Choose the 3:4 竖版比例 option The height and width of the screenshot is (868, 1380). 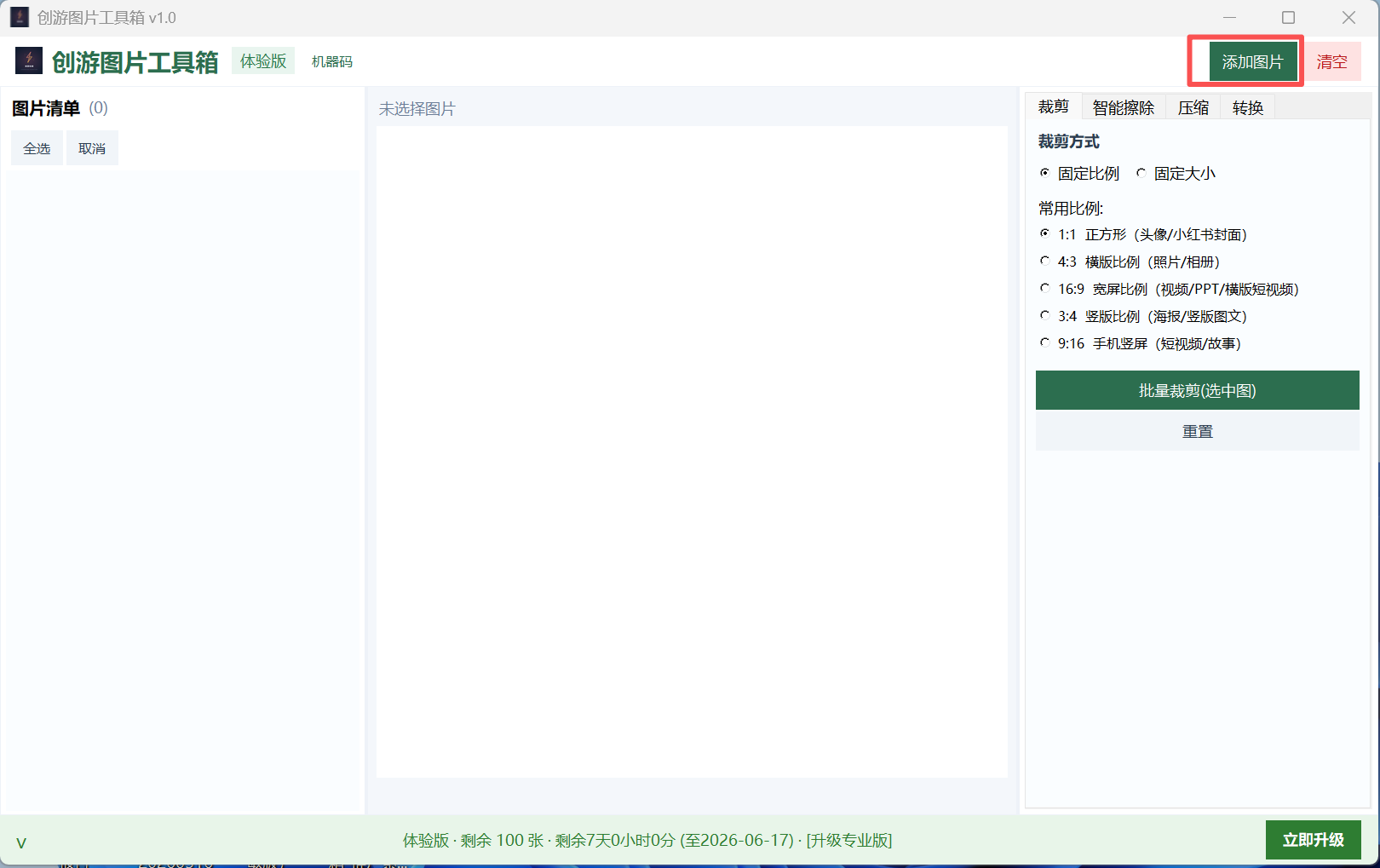coord(1144,316)
